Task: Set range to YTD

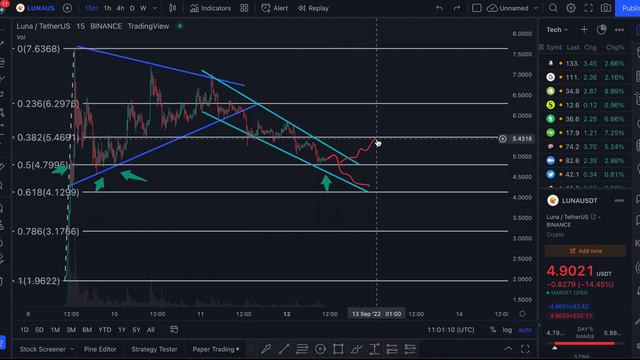Action: (x=105, y=330)
